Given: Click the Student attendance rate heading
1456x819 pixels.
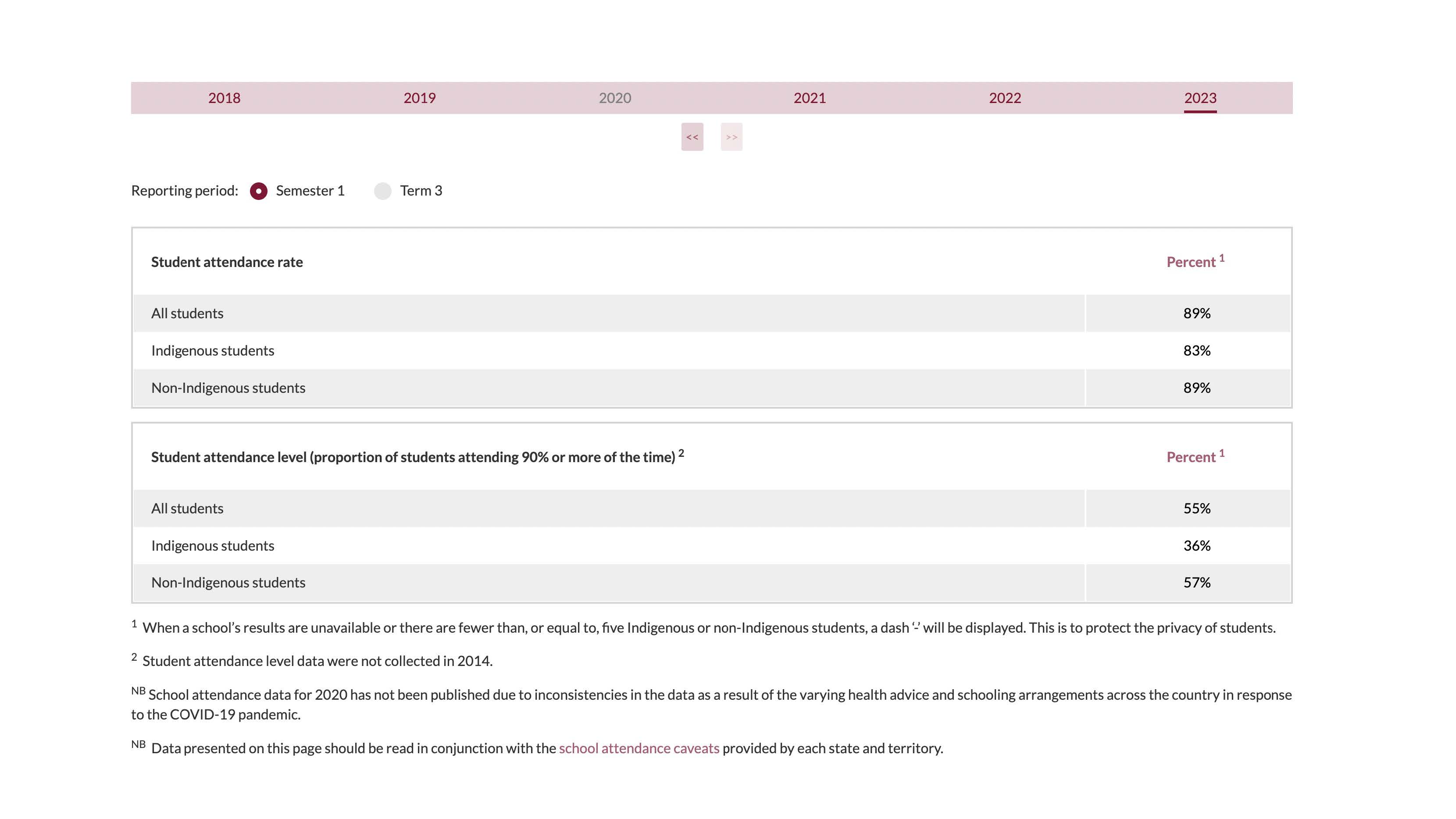Looking at the screenshot, I should tap(227, 262).
